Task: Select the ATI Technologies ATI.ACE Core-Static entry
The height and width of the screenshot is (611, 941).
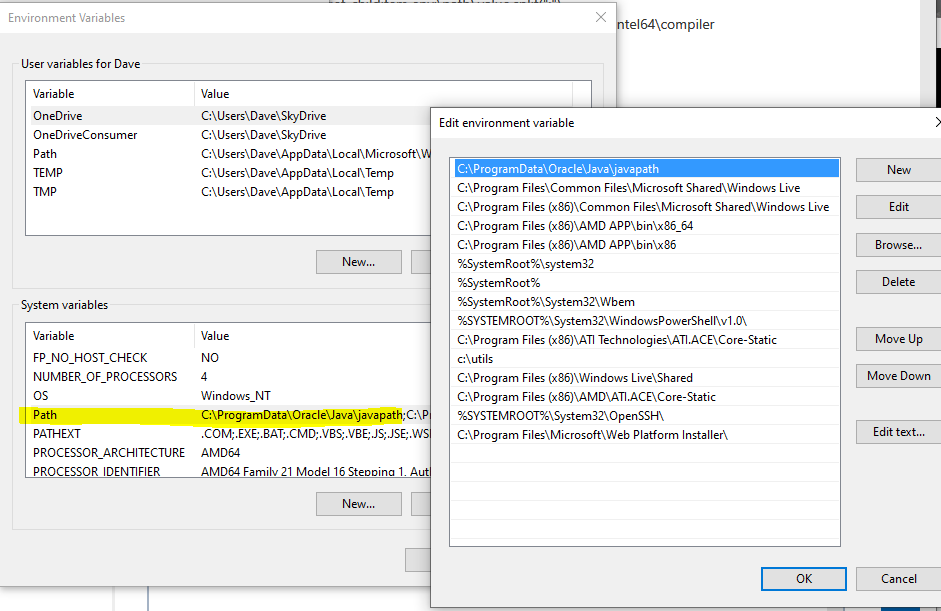Action: click(645, 340)
